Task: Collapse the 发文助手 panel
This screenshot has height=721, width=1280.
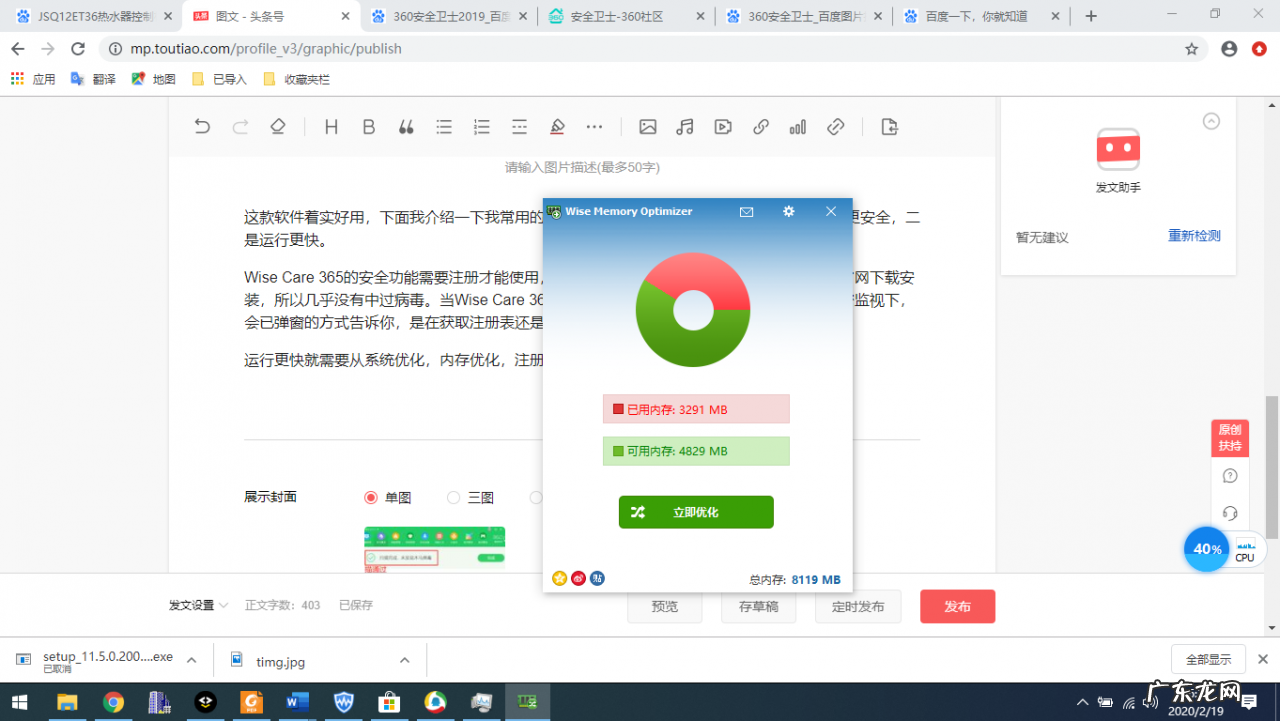Action: pyautogui.click(x=1211, y=120)
